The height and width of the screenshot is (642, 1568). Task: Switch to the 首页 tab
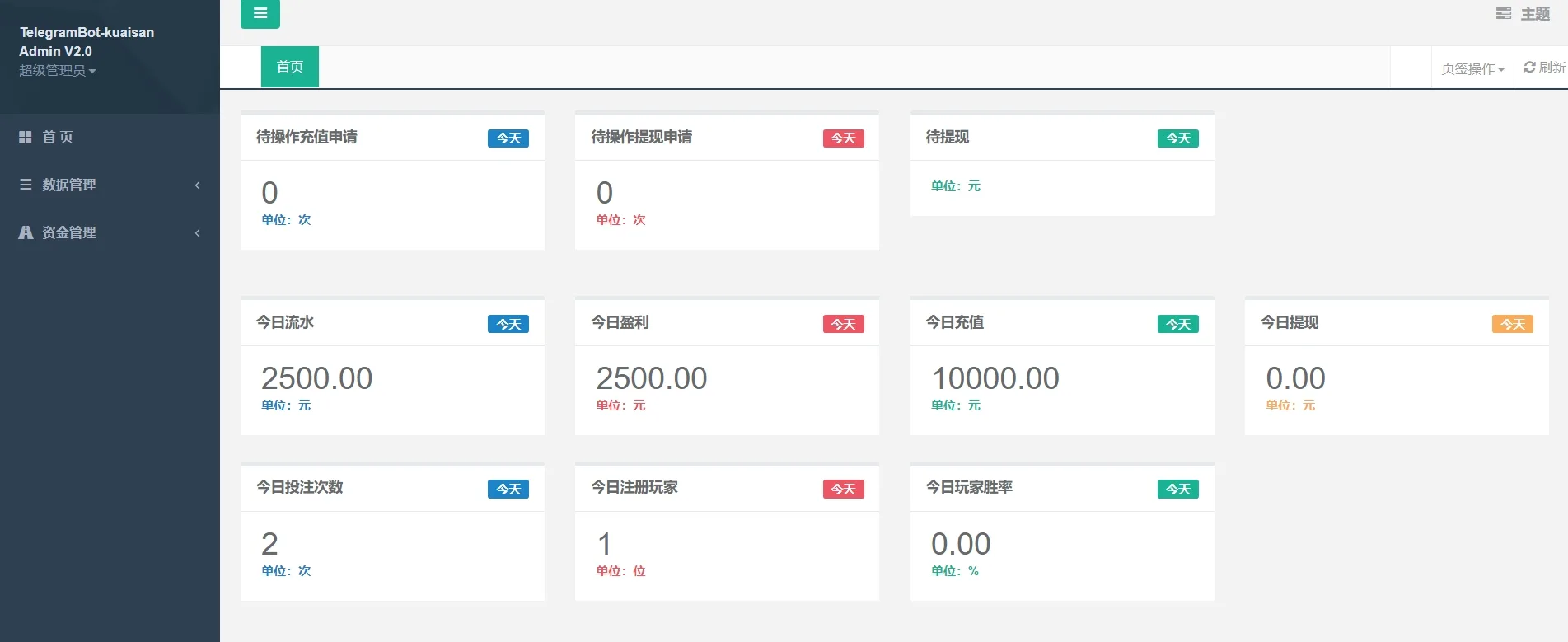(289, 67)
